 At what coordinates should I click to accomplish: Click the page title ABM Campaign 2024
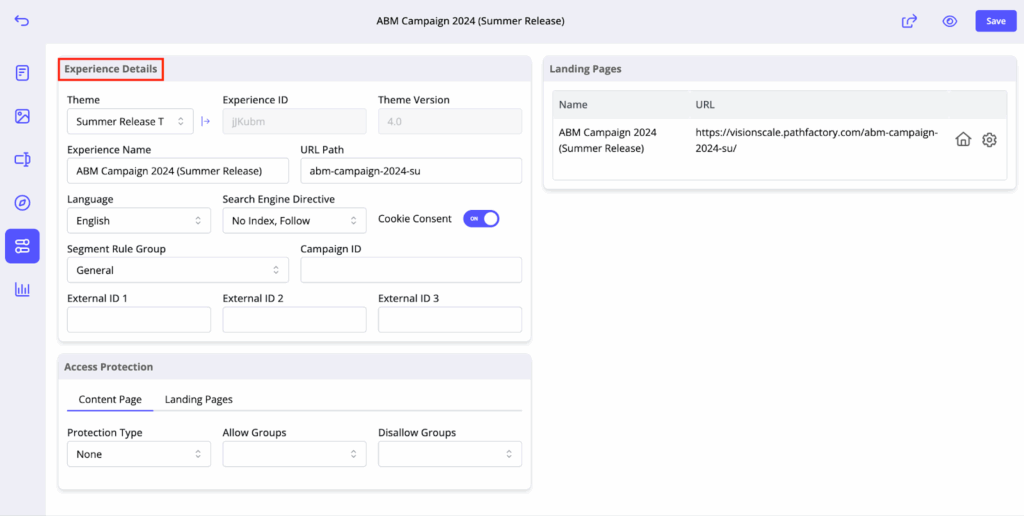tap(470, 21)
